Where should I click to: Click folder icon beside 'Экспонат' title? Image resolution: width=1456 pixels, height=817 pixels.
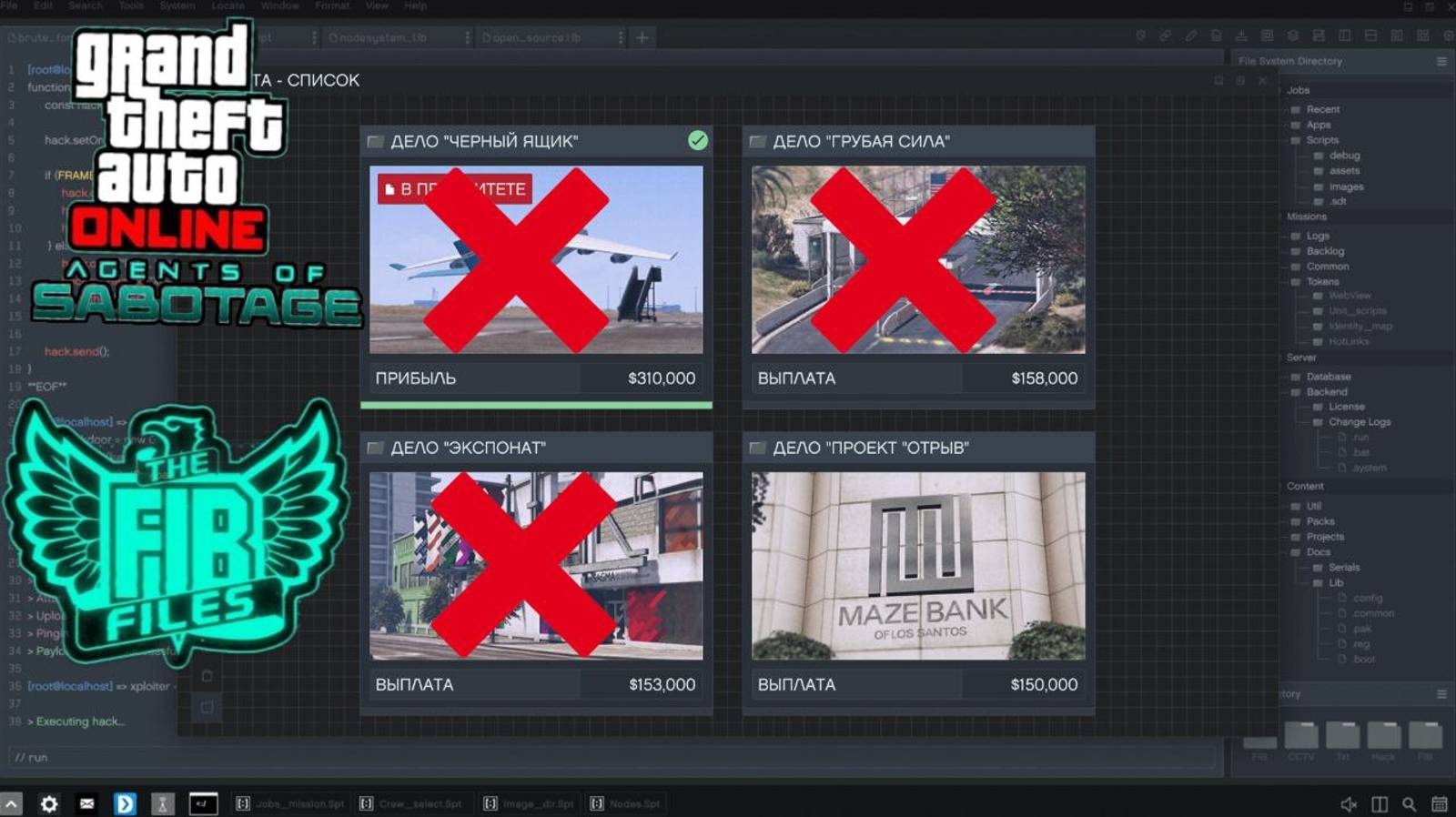point(375,448)
